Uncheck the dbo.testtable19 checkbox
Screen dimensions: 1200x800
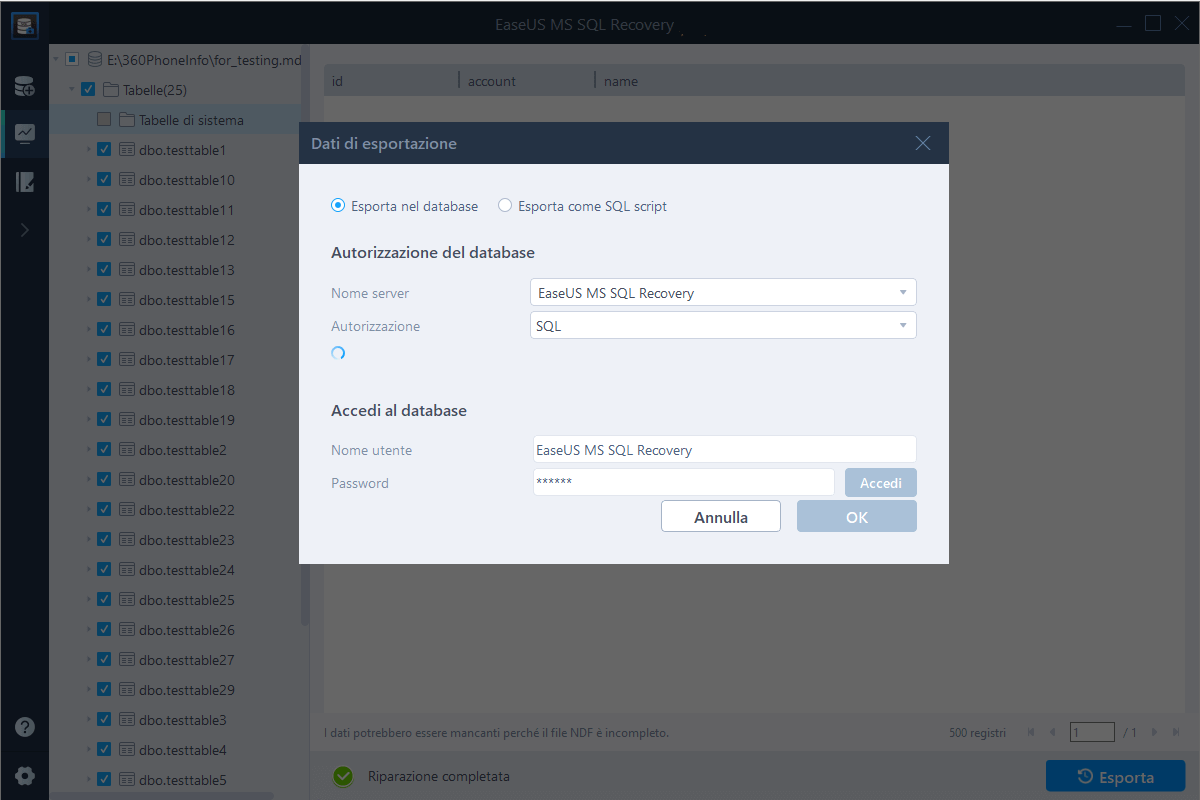tap(104, 420)
